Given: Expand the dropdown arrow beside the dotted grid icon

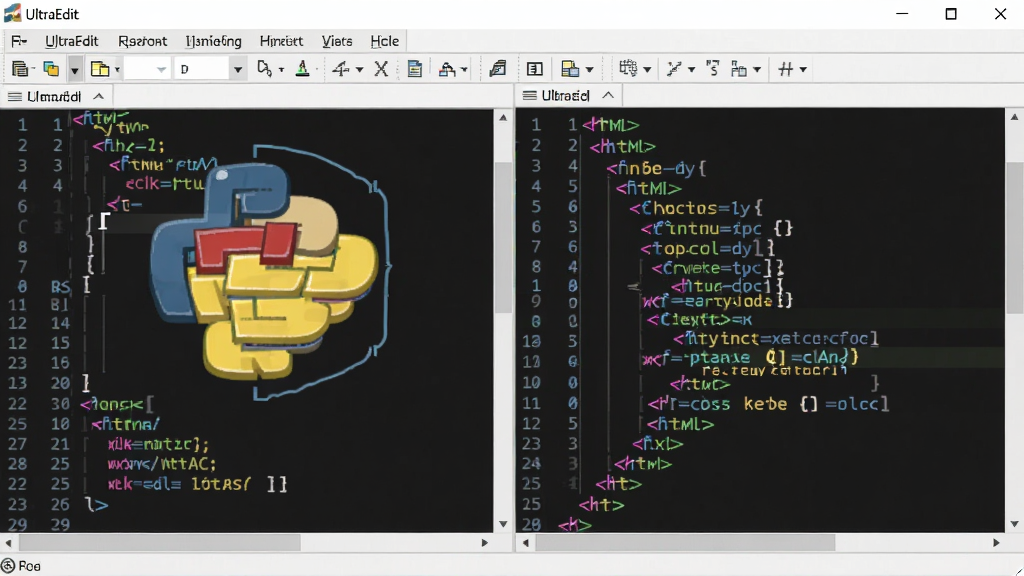Looking at the screenshot, I should [647, 69].
